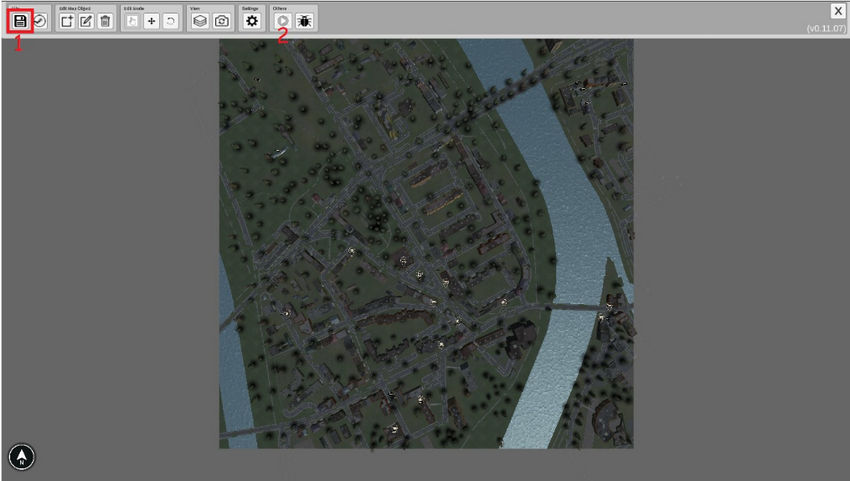Open Settings with the gear icon
850x481 pixels.
(252, 21)
